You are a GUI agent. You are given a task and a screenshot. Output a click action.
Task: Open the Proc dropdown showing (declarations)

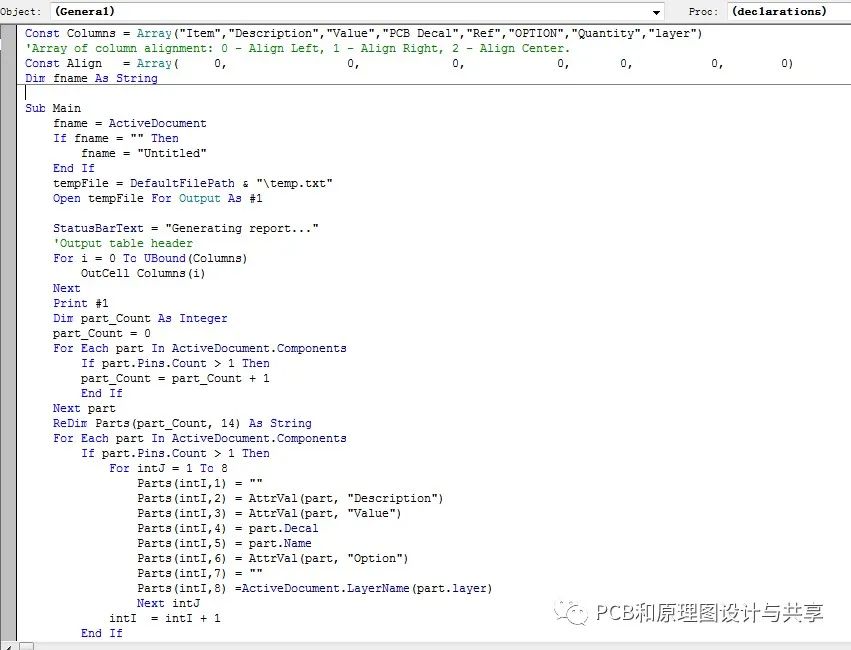(x=789, y=11)
